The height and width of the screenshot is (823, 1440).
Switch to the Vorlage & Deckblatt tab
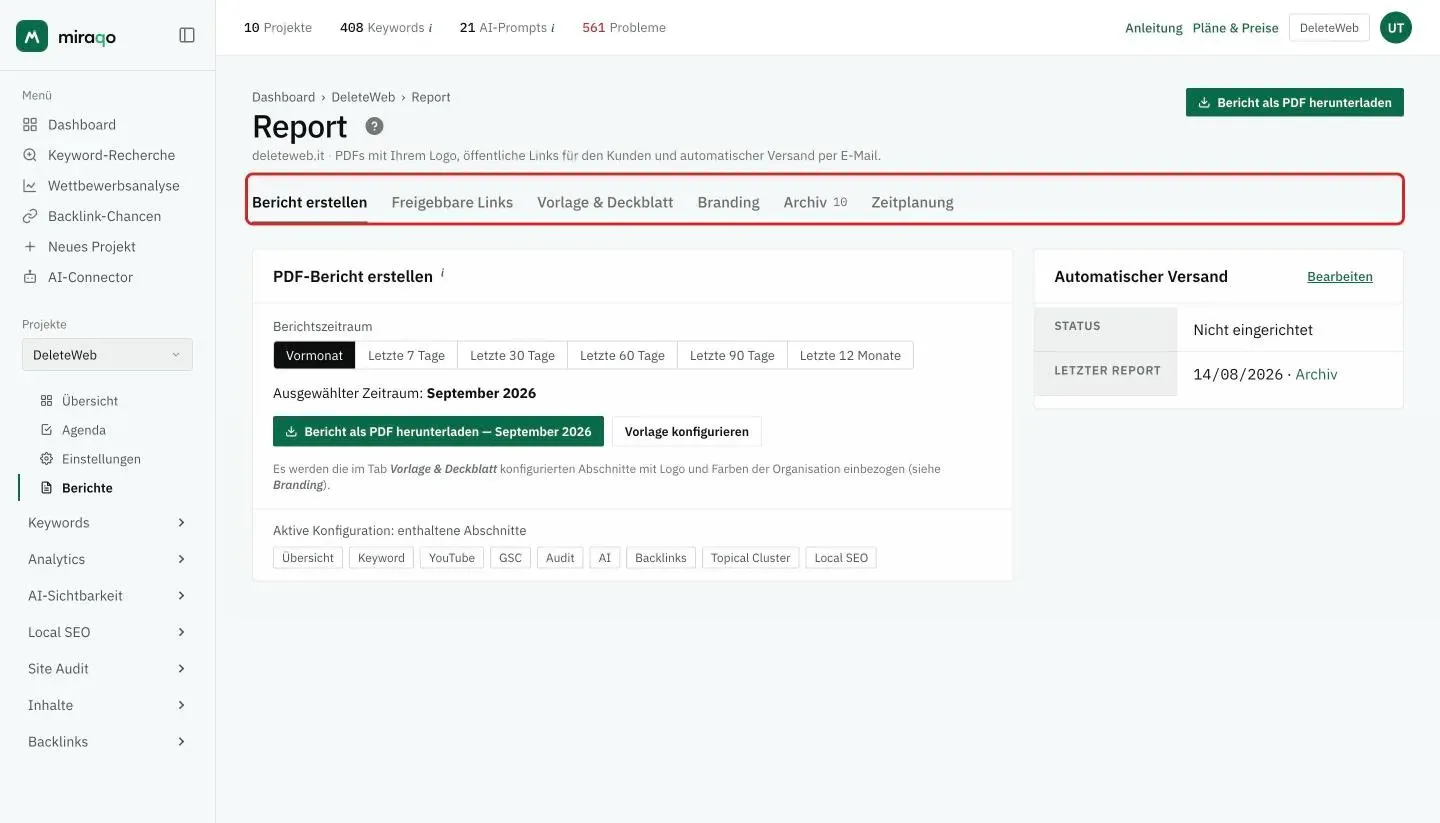click(x=605, y=202)
